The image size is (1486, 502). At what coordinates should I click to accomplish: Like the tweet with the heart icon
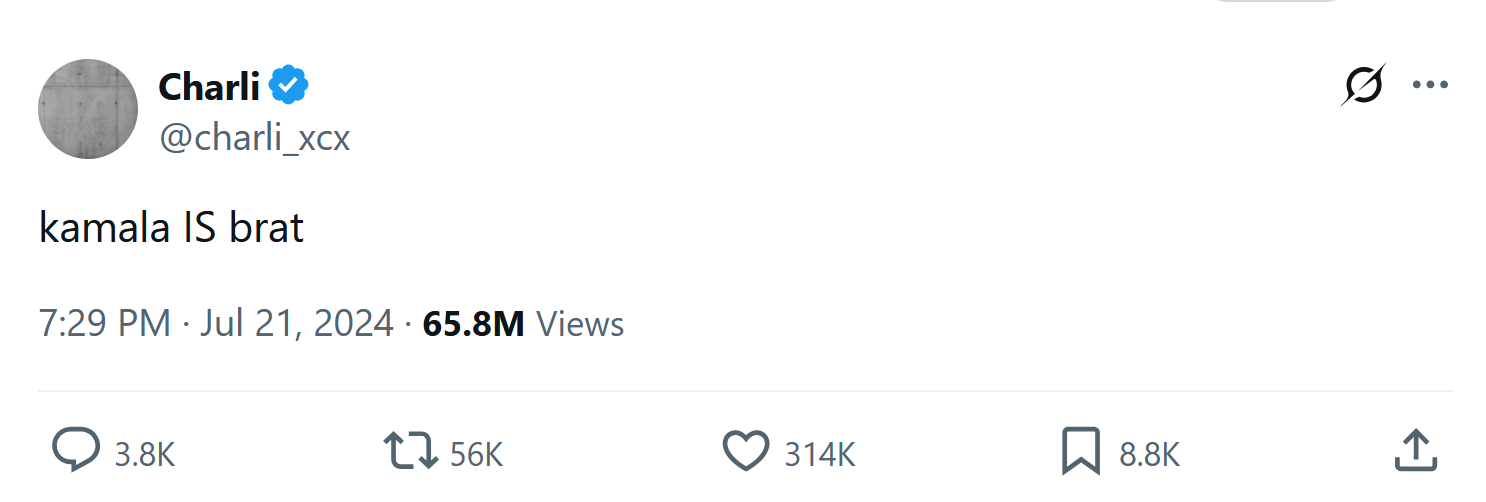[746, 452]
